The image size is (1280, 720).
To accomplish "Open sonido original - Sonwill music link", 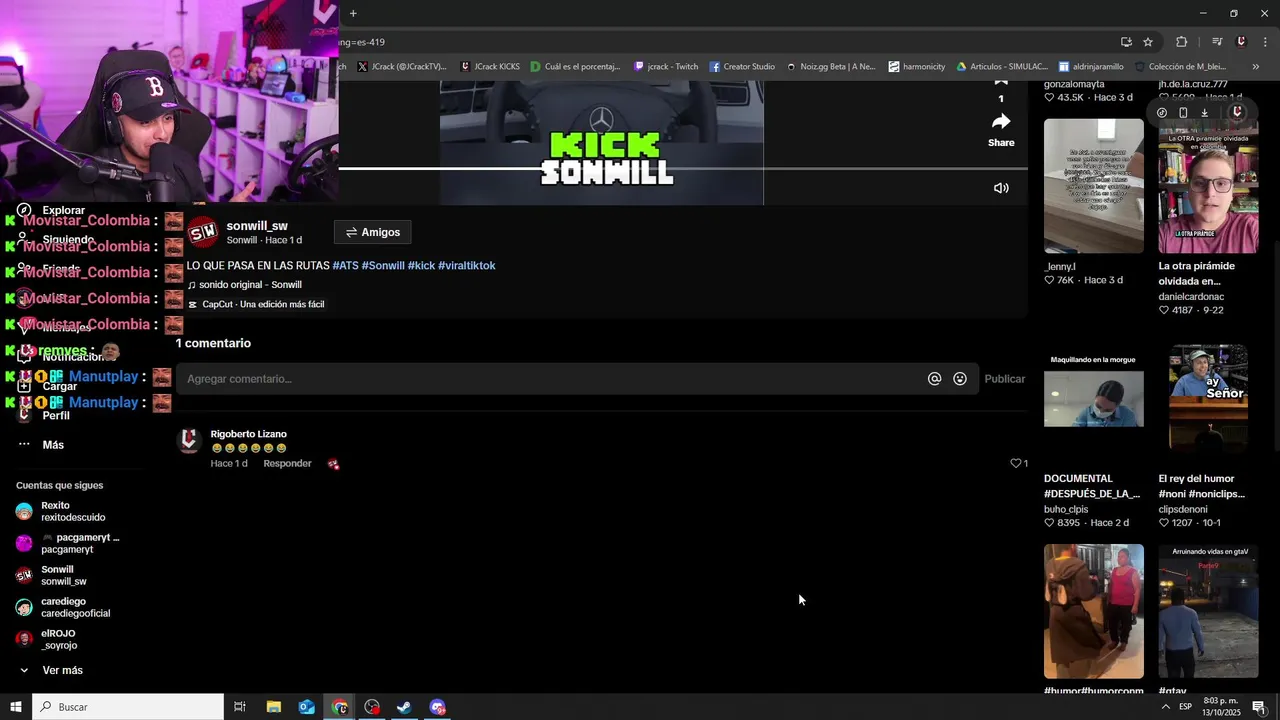I will click(x=245, y=285).
